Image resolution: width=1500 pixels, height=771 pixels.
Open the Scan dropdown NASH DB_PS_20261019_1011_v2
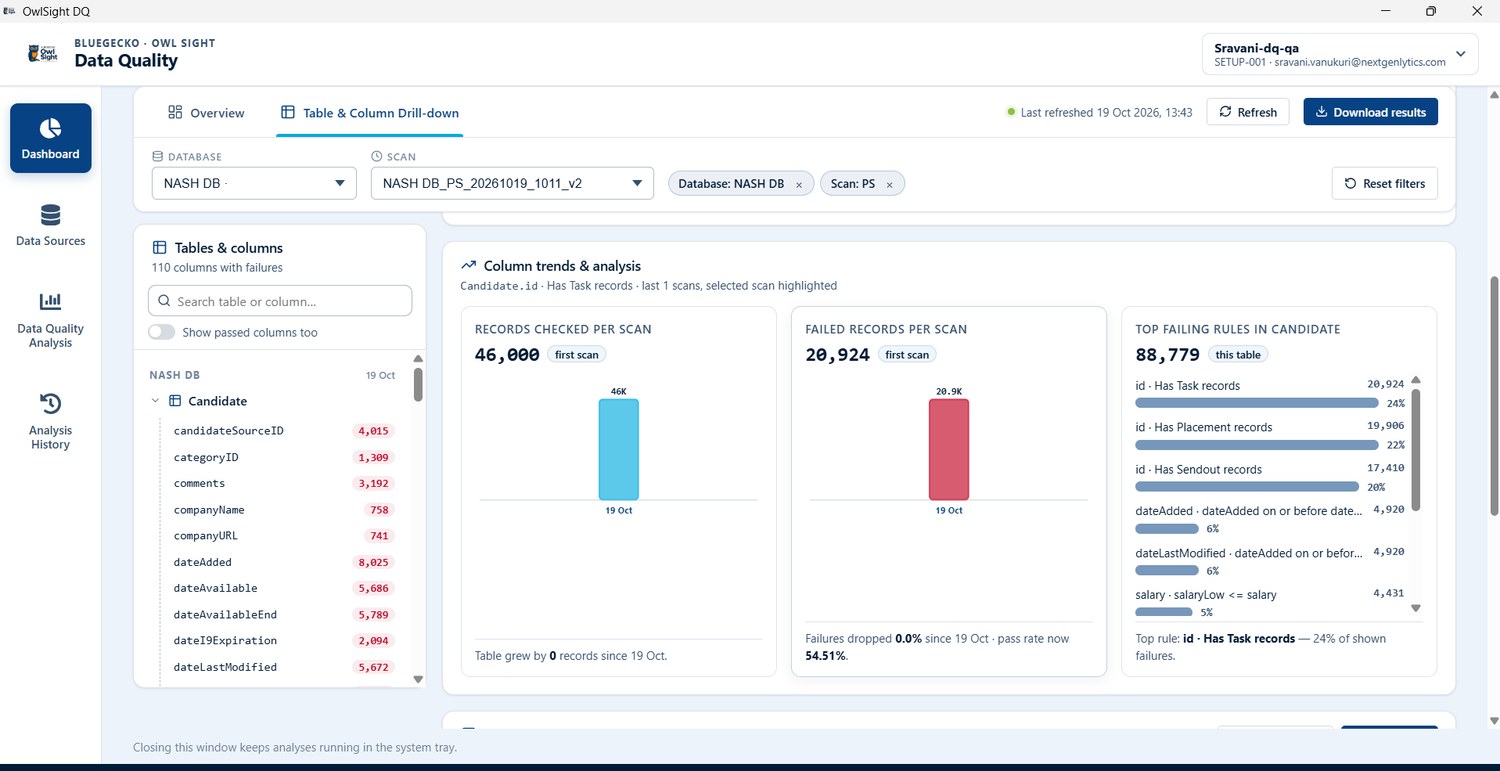512,183
